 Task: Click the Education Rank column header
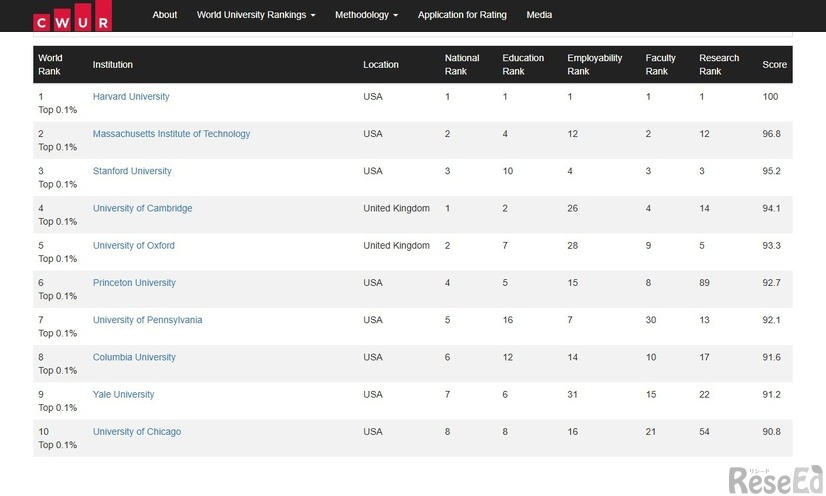[x=523, y=64]
